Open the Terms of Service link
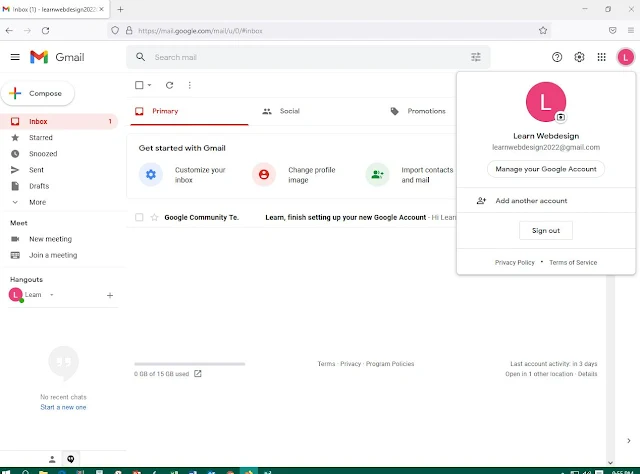 tap(573, 263)
